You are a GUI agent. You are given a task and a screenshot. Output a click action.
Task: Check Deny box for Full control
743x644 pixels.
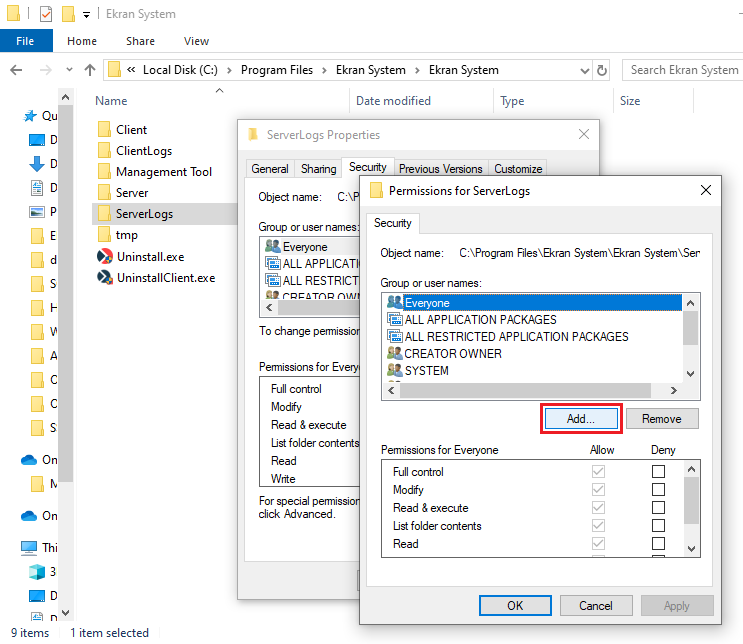(x=658, y=472)
